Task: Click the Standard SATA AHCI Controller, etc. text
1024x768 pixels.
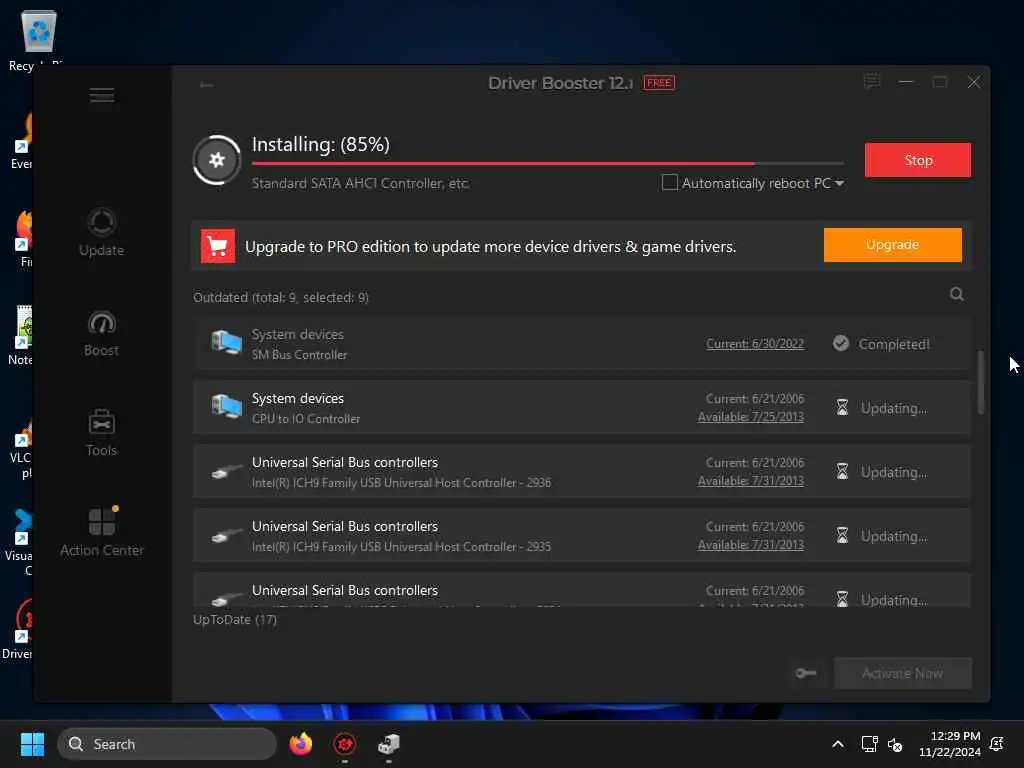Action: [x=360, y=184]
